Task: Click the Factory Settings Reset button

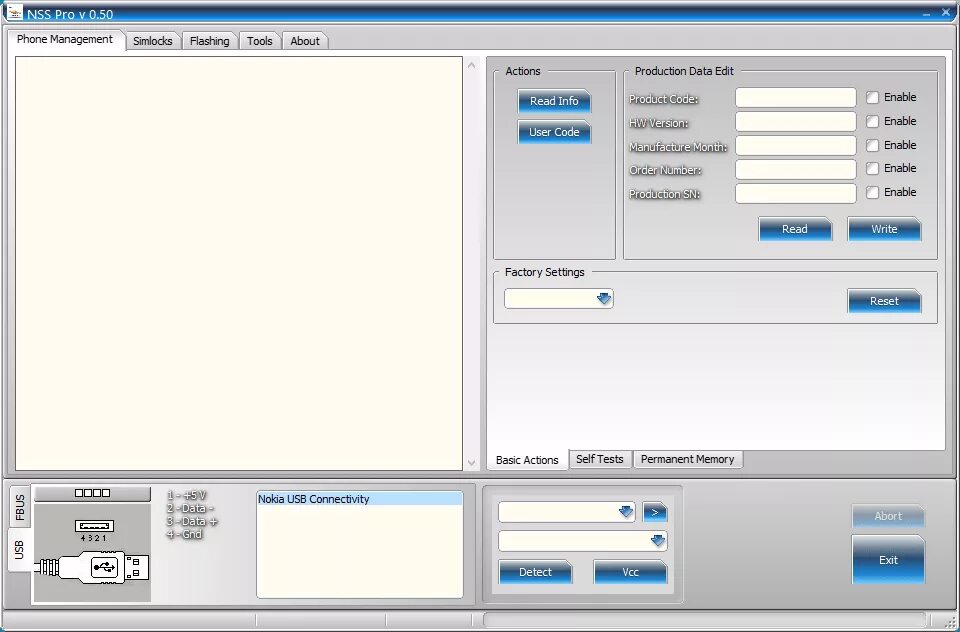Action: click(x=884, y=301)
